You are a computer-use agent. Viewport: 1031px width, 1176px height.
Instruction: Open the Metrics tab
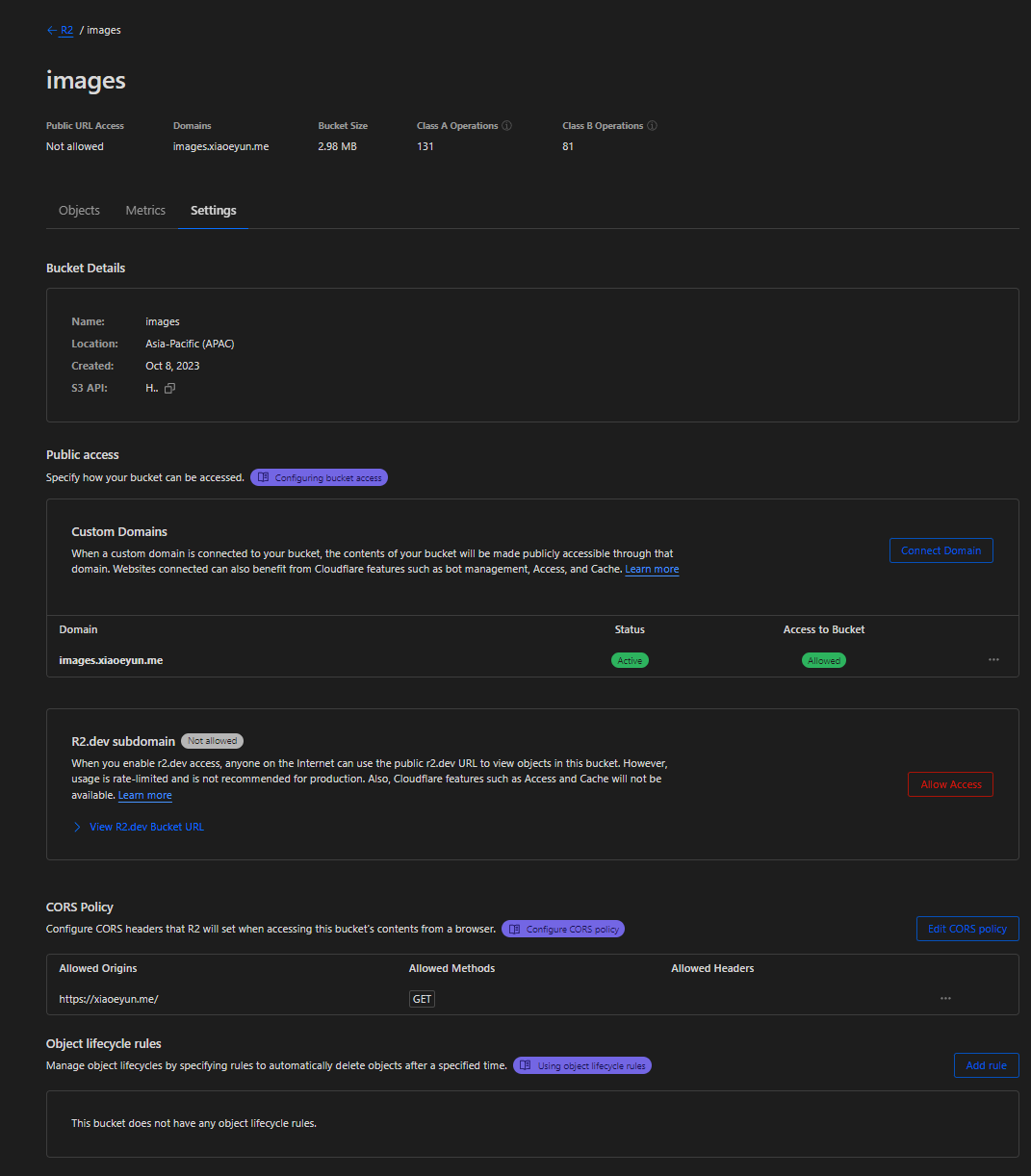tap(145, 210)
